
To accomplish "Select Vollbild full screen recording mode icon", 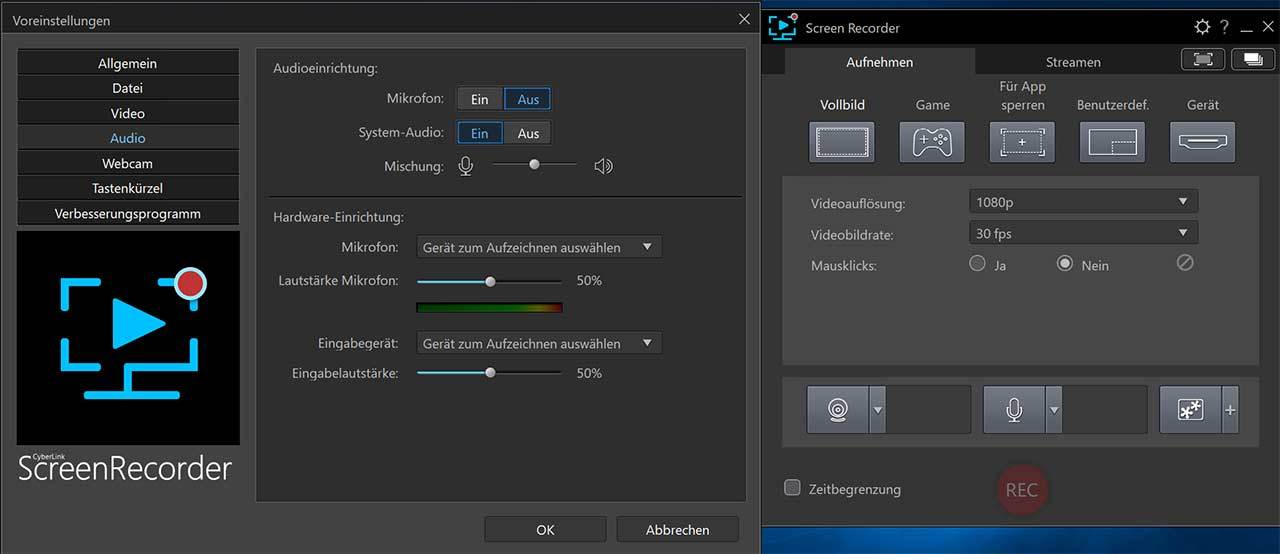I will click(841, 142).
